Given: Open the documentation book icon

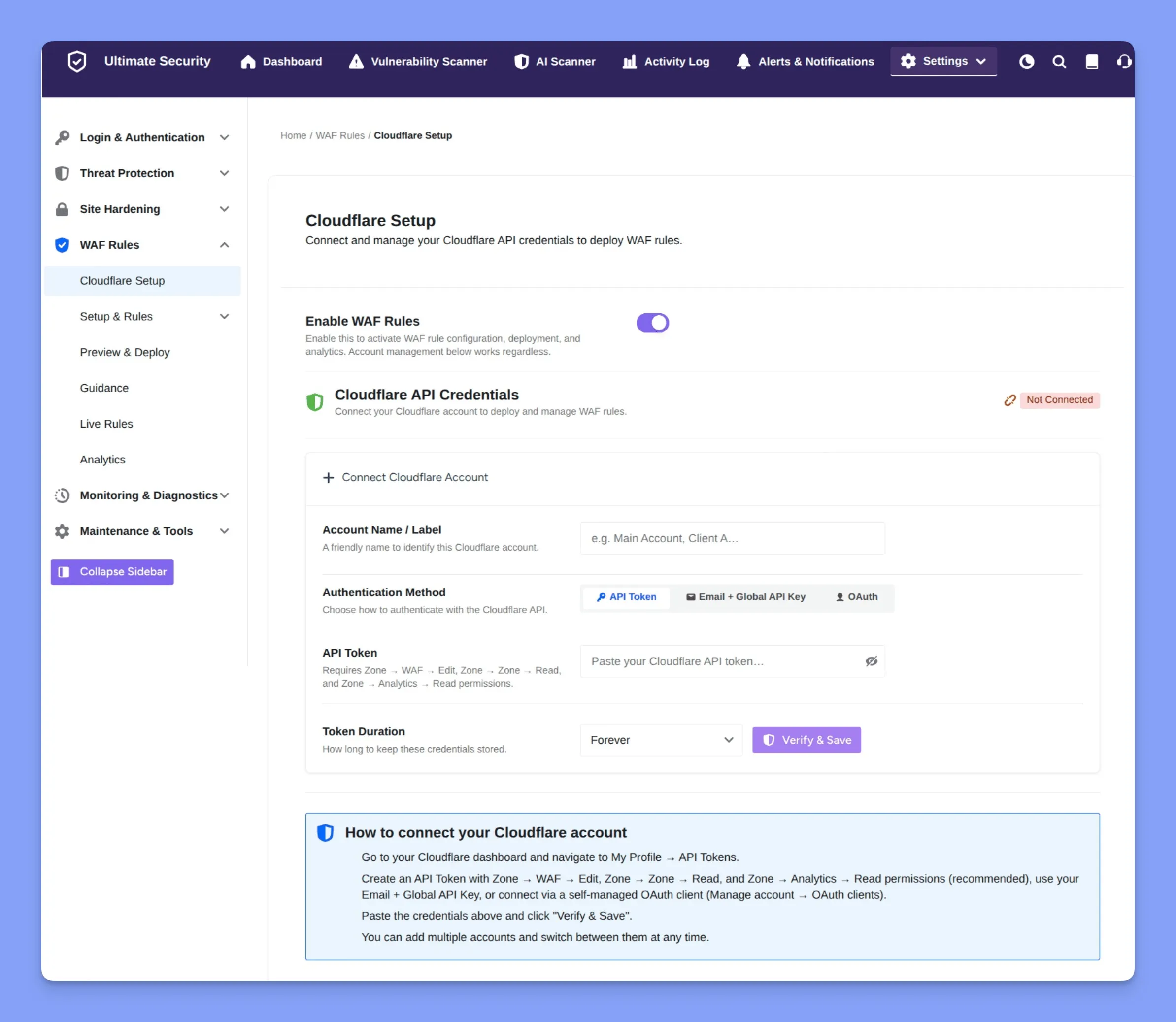Looking at the screenshot, I should 1092,62.
